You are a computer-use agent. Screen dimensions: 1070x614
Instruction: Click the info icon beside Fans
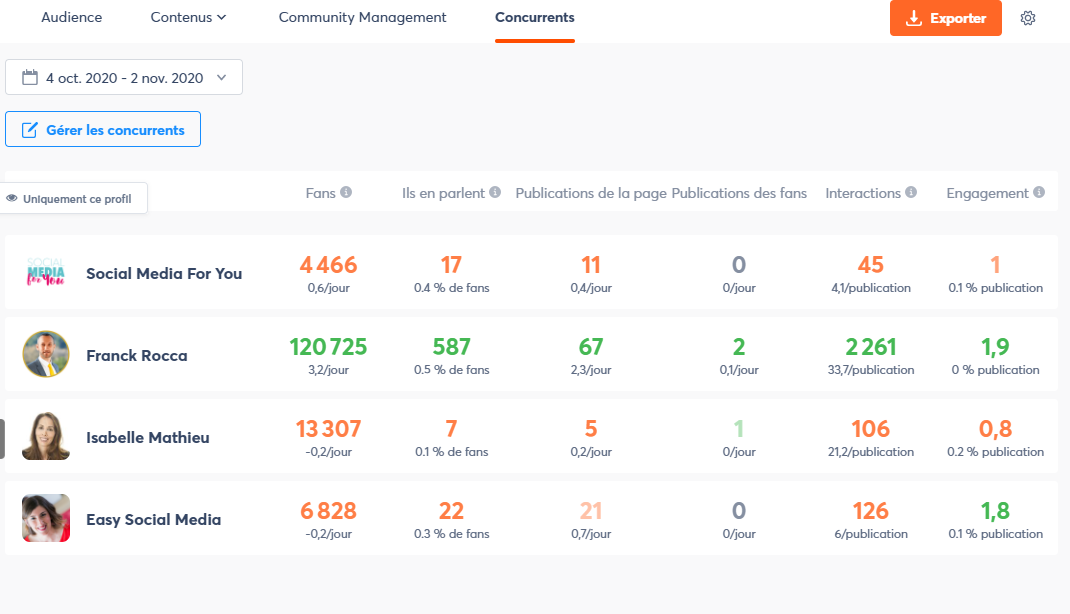[x=346, y=192]
